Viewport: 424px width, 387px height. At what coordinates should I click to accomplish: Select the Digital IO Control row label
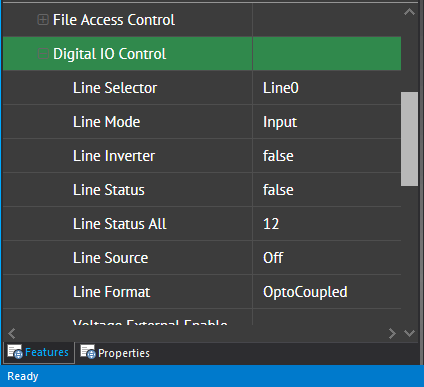coord(109,54)
